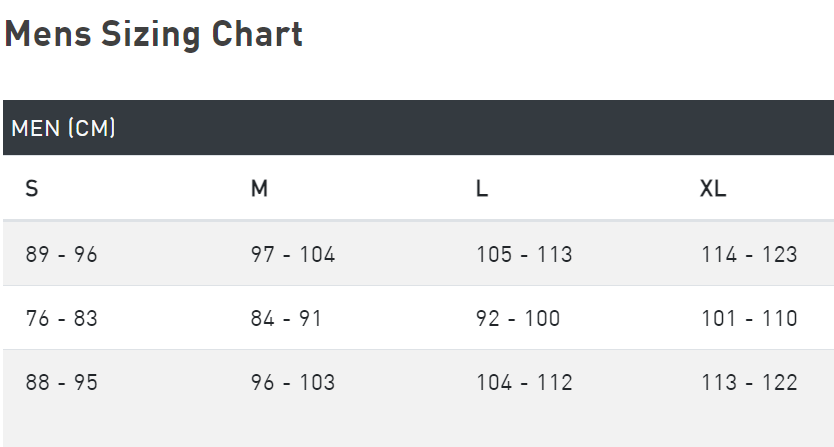This screenshot has height=447, width=834.
Task: Click the M size column header
Action: [x=259, y=188]
